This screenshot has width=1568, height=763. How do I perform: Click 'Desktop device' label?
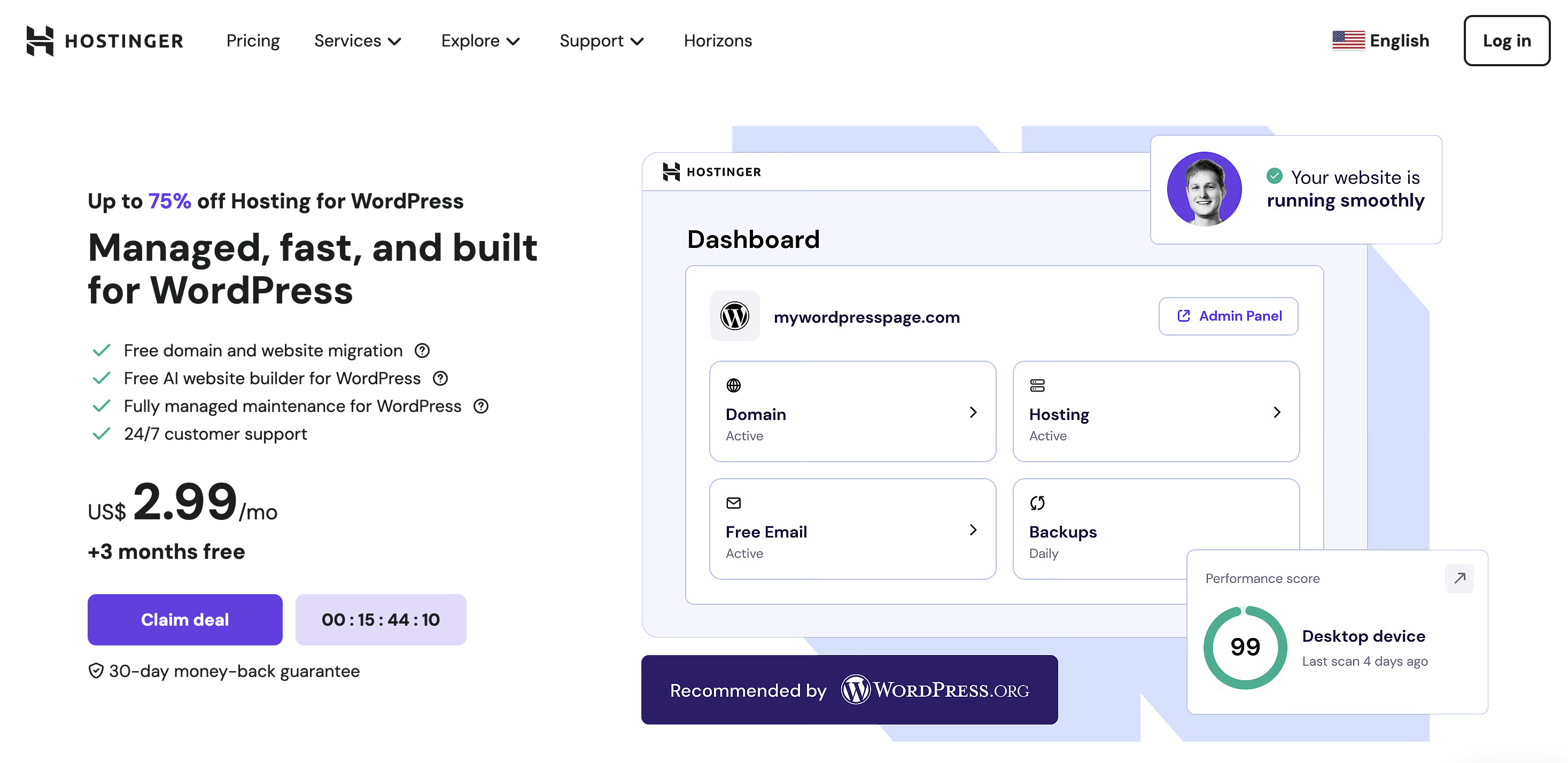point(1363,636)
